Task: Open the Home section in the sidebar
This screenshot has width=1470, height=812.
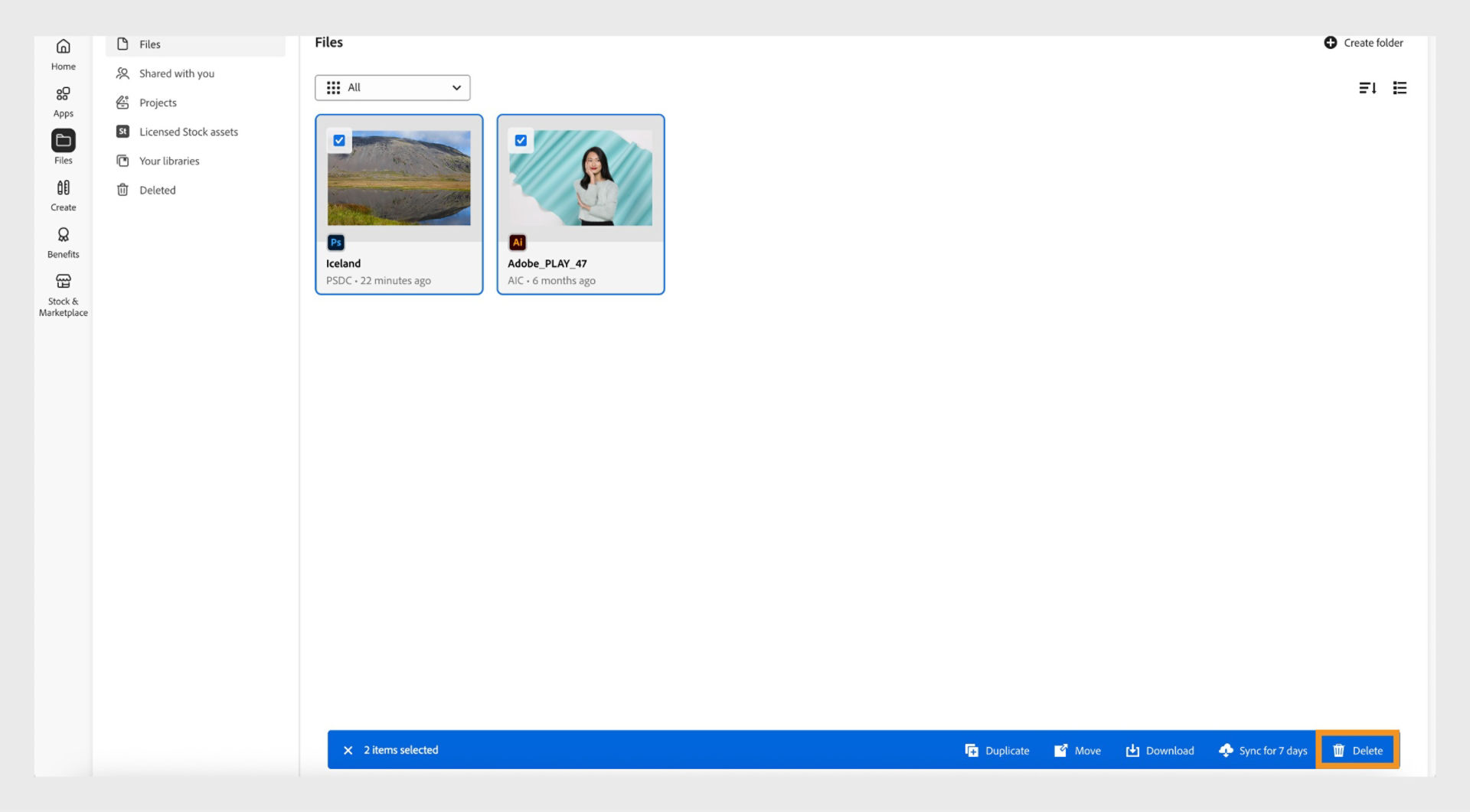Action: pyautogui.click(x=63, y=54)
